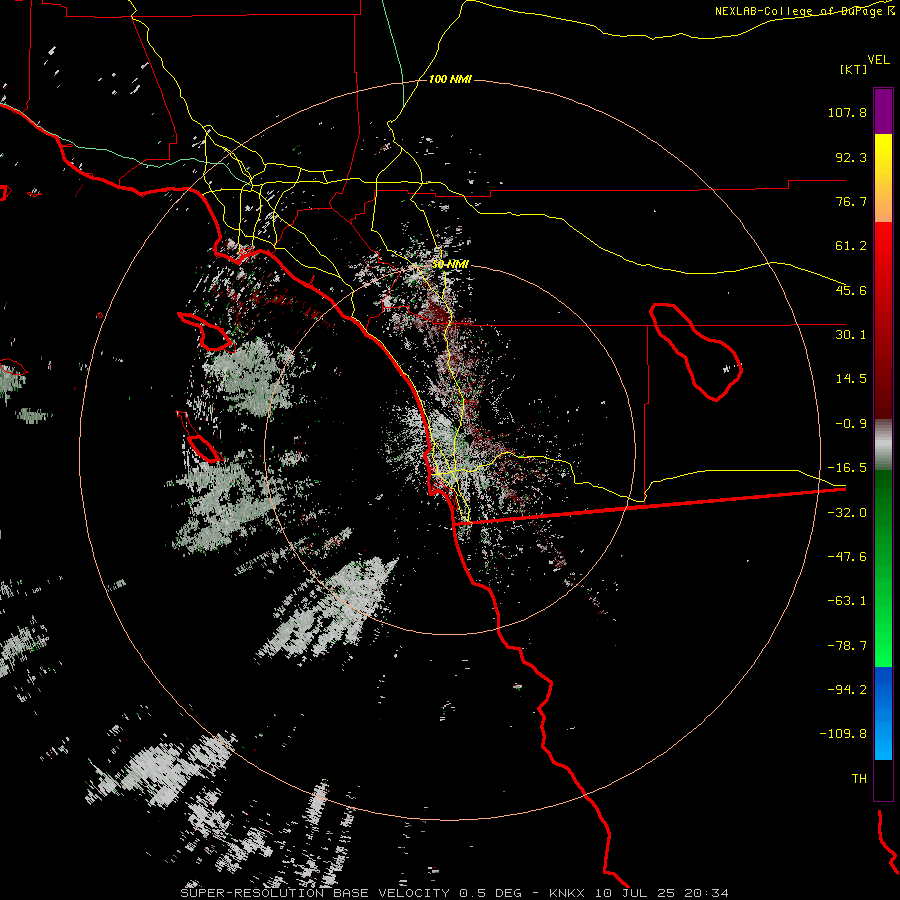This screenshot has height=900, width=900.
Task: Click the -32.0 velocity scale value
Action: pos(847,513)
